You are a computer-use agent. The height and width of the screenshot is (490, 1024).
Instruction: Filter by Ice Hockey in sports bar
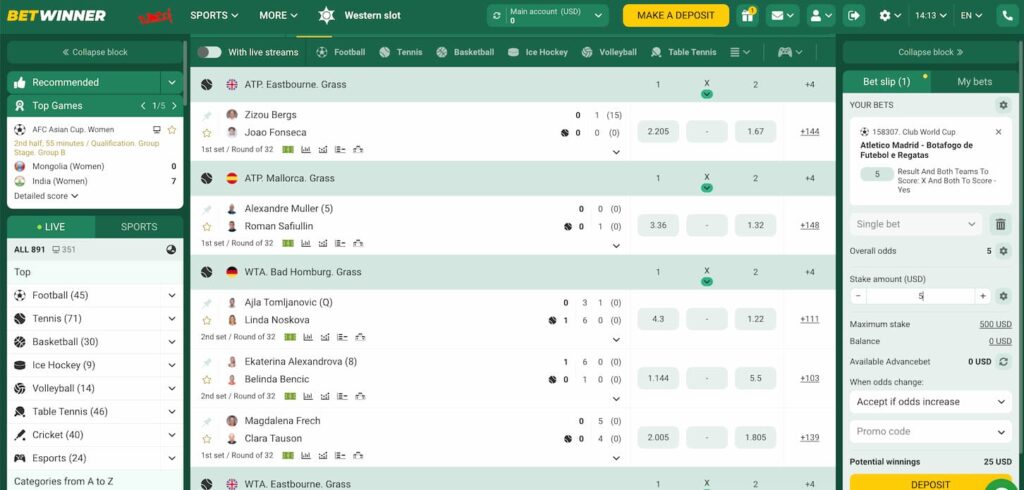pyautogui.click(x=538, y=52)
